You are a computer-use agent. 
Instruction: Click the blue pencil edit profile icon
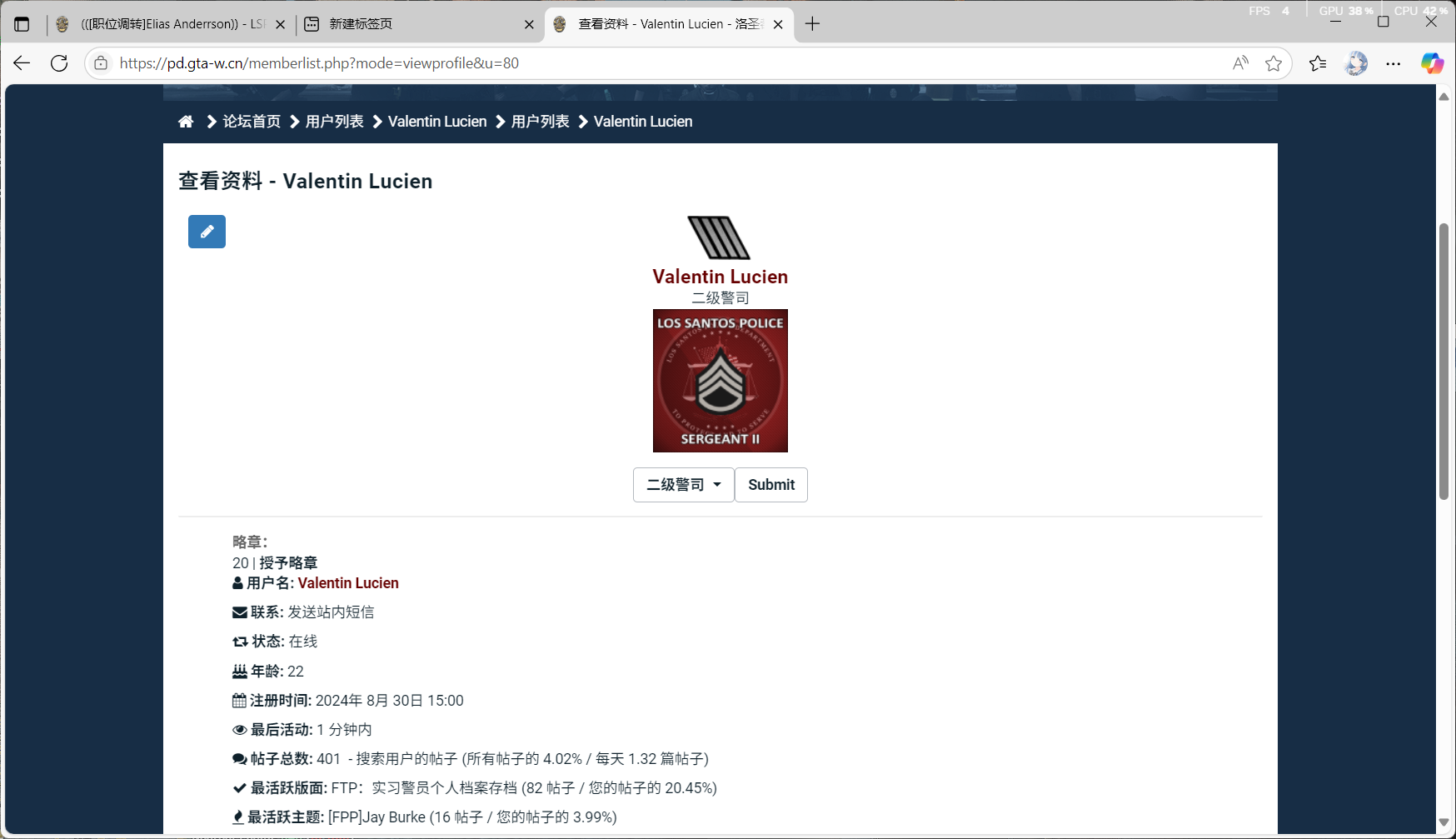click(207, 232)
